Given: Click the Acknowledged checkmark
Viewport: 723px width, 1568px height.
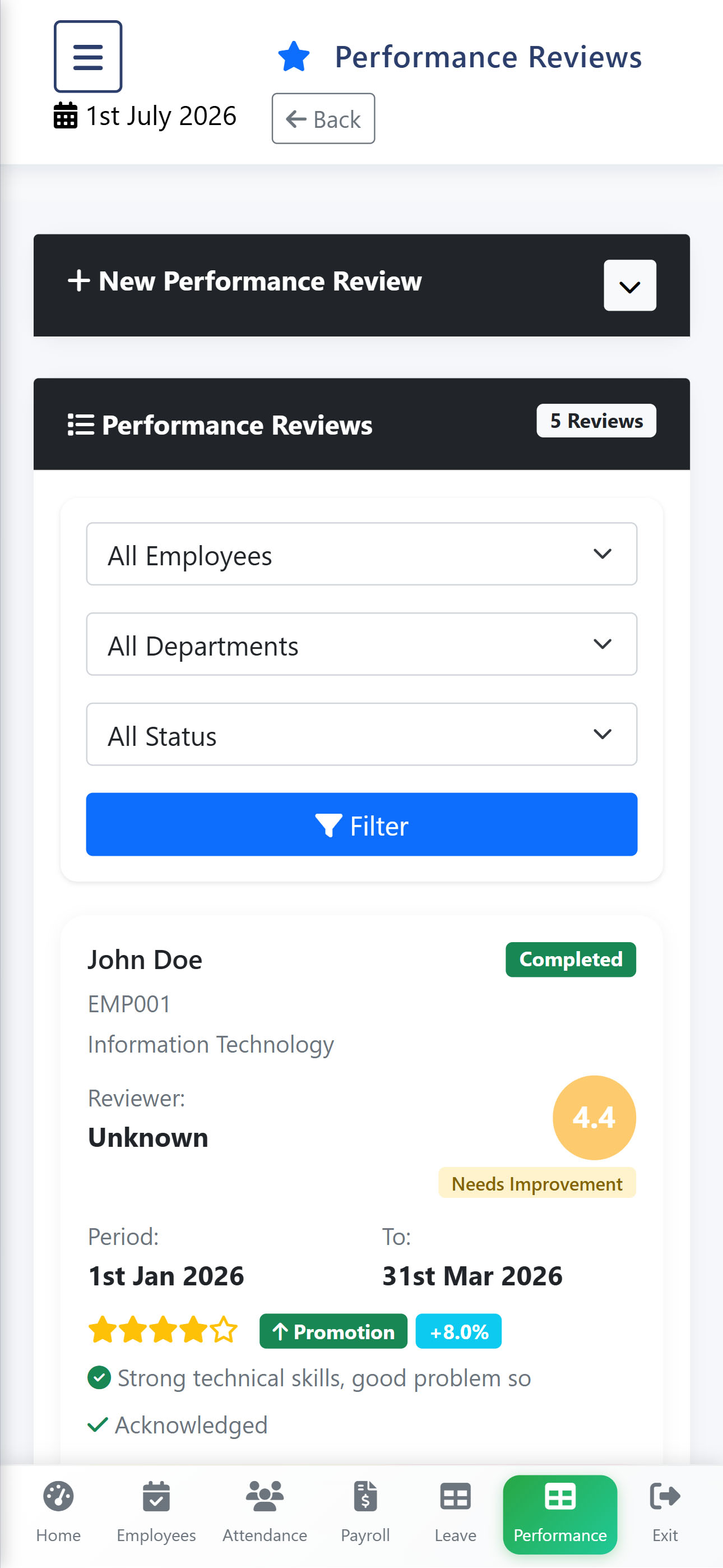Looking at the screenshot, I should [x=98, y=1425].
